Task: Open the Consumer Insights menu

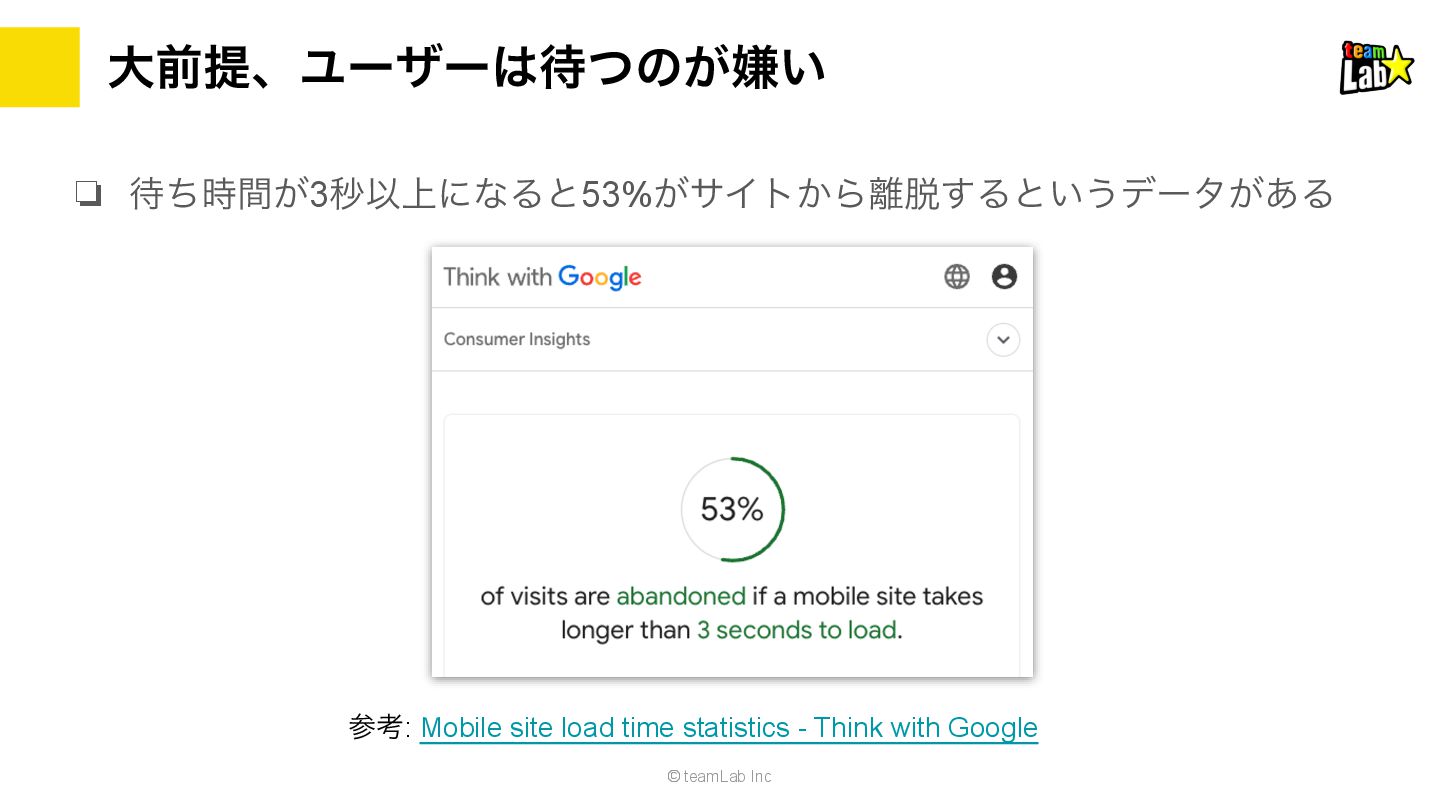Action: pyautogui.click(x=517, y=339)
